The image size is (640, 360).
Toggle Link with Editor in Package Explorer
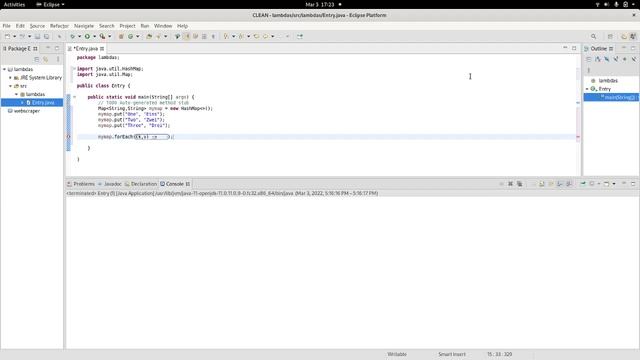(x=46, y=60)
